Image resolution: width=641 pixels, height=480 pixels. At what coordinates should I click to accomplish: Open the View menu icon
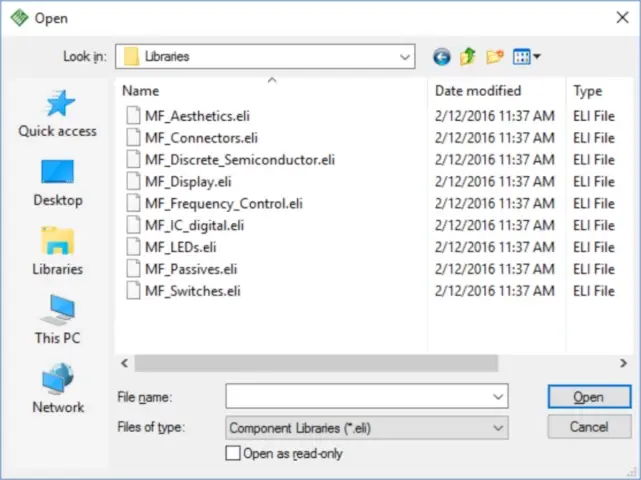point(526,57)
